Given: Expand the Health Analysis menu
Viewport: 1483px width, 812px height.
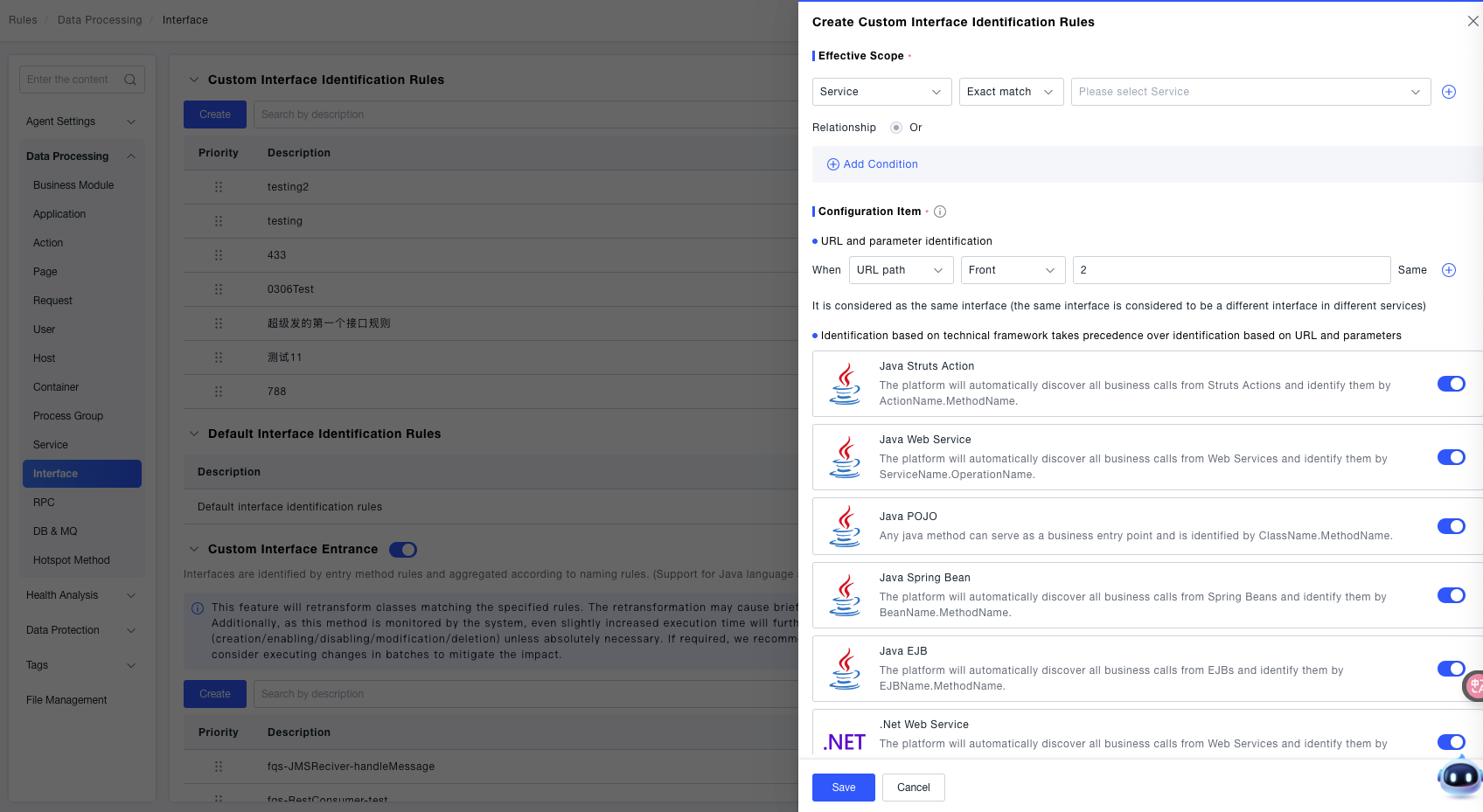Looking at the screenshot, I should point(80,595).
